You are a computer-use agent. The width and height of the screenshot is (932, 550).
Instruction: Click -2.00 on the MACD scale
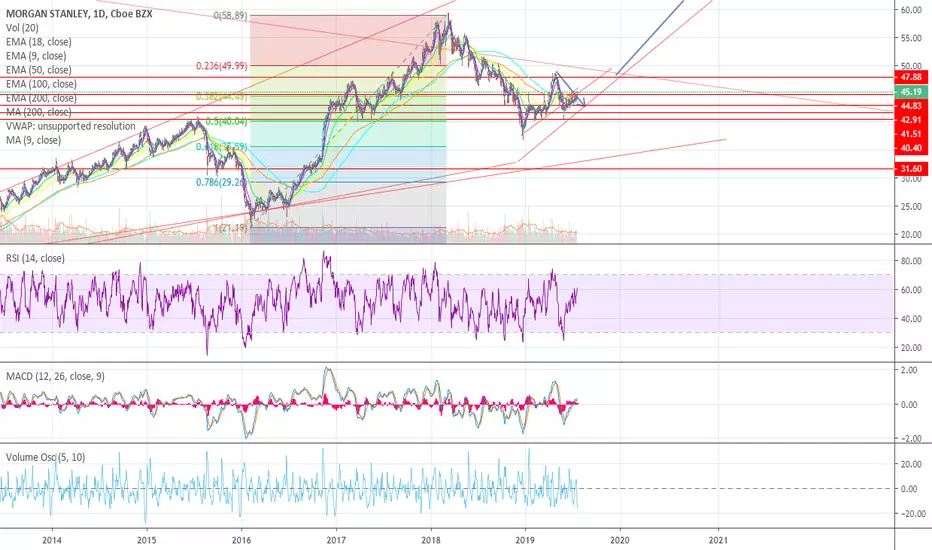pyautogui.click(x=911, y=438)
